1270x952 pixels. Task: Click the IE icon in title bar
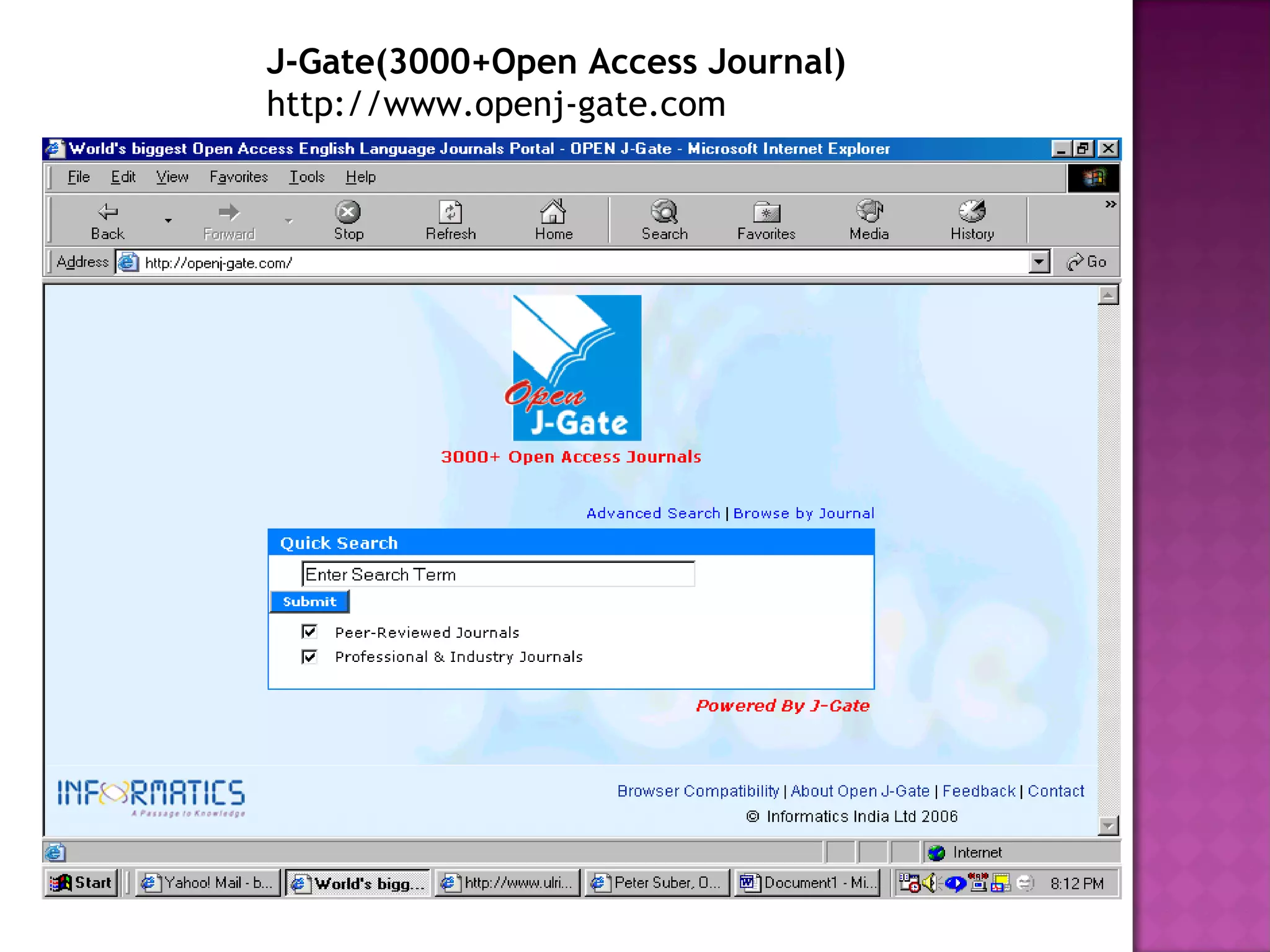coord(55,149)
